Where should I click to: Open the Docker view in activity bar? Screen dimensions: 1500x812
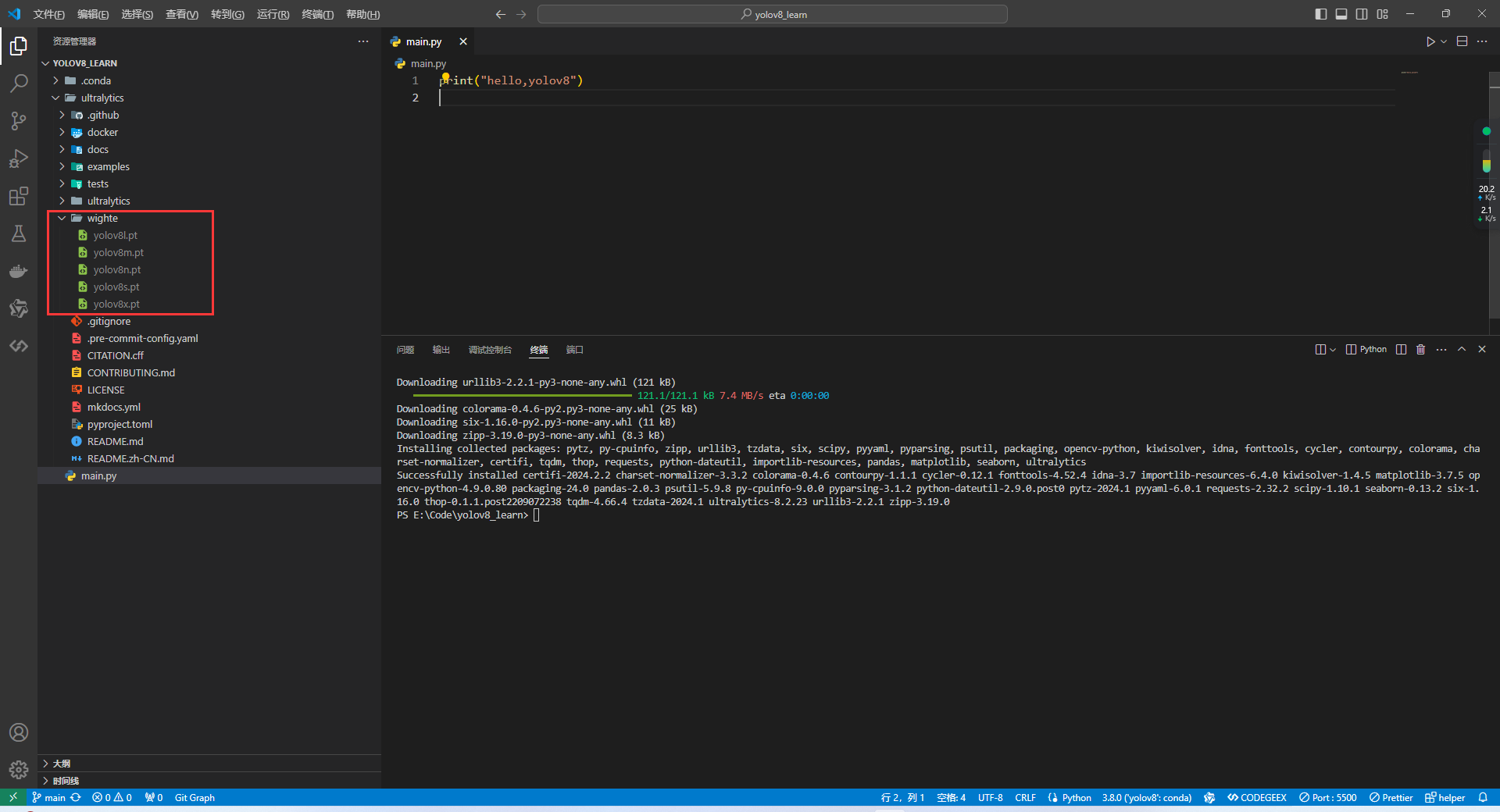(x=19, y=271)
